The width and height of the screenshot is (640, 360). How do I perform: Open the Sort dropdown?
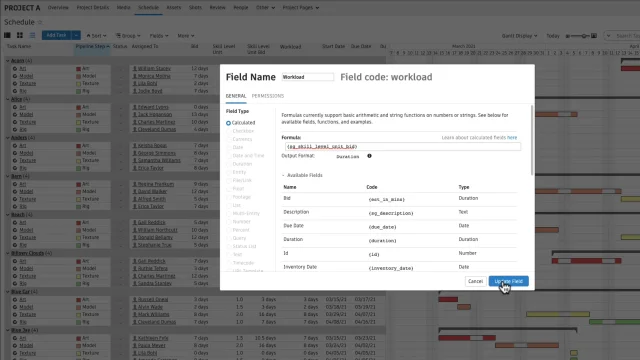point(96,36)
